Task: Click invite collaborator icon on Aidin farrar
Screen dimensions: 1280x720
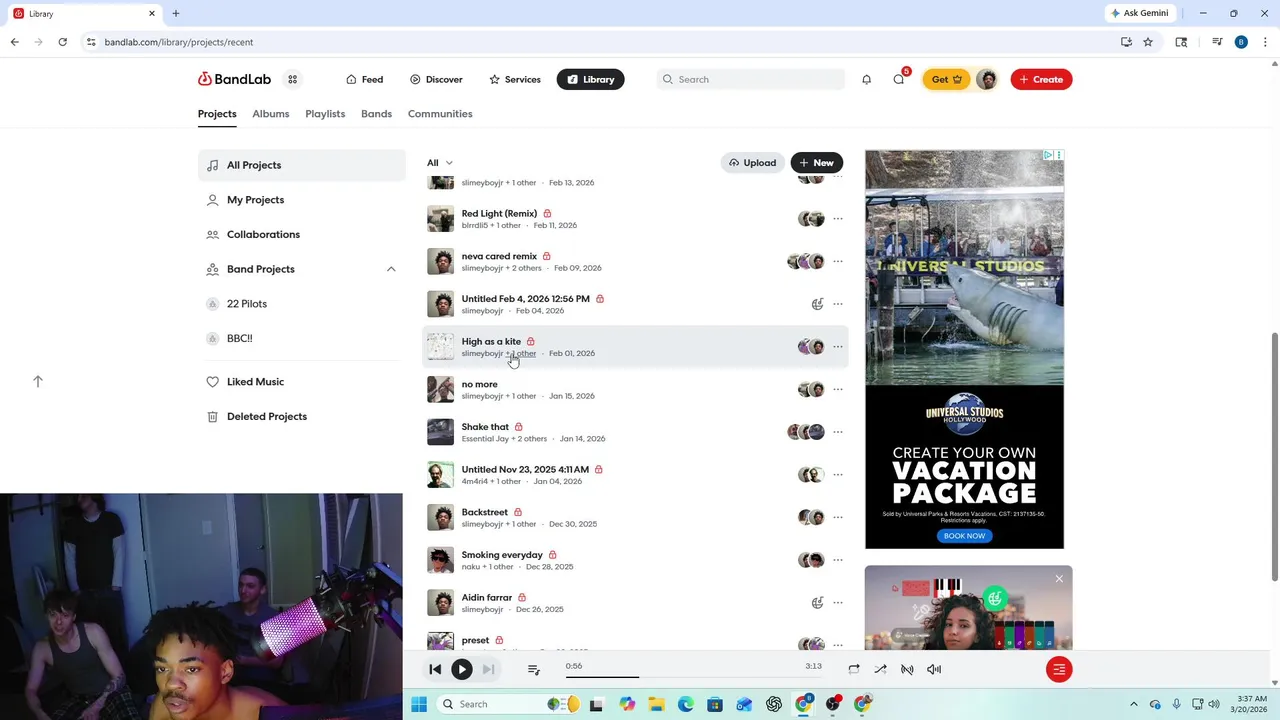Action: 817,603
